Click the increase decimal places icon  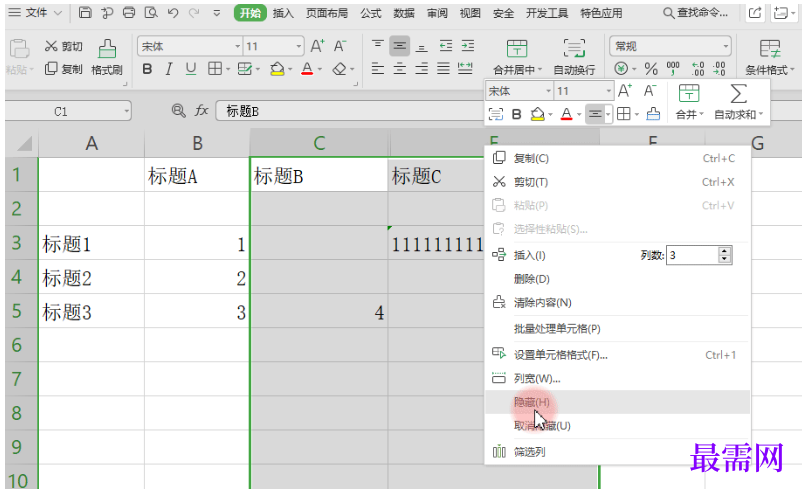pos(698,69)
